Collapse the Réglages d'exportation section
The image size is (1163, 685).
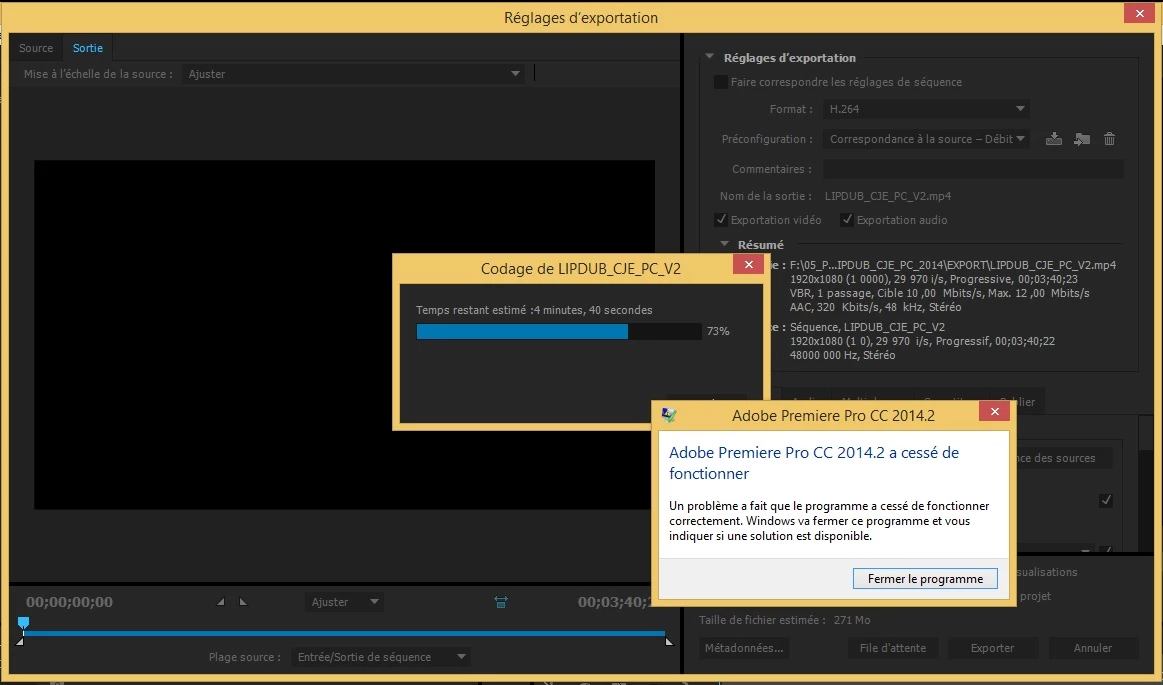pos(709,56)
